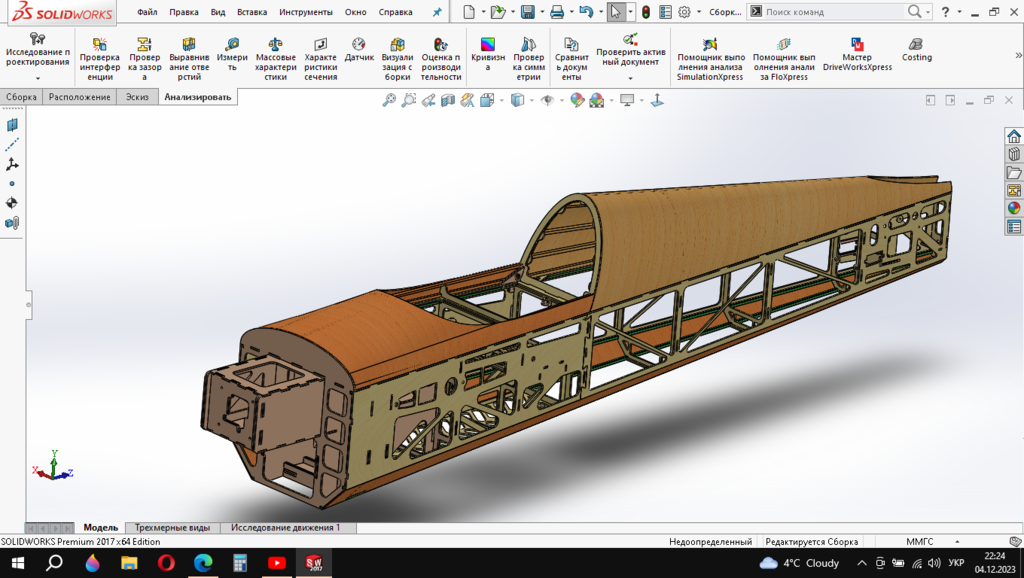Activate the Section View icon
The height and width of the screenshot is (578, 1024).
[448, 100]
